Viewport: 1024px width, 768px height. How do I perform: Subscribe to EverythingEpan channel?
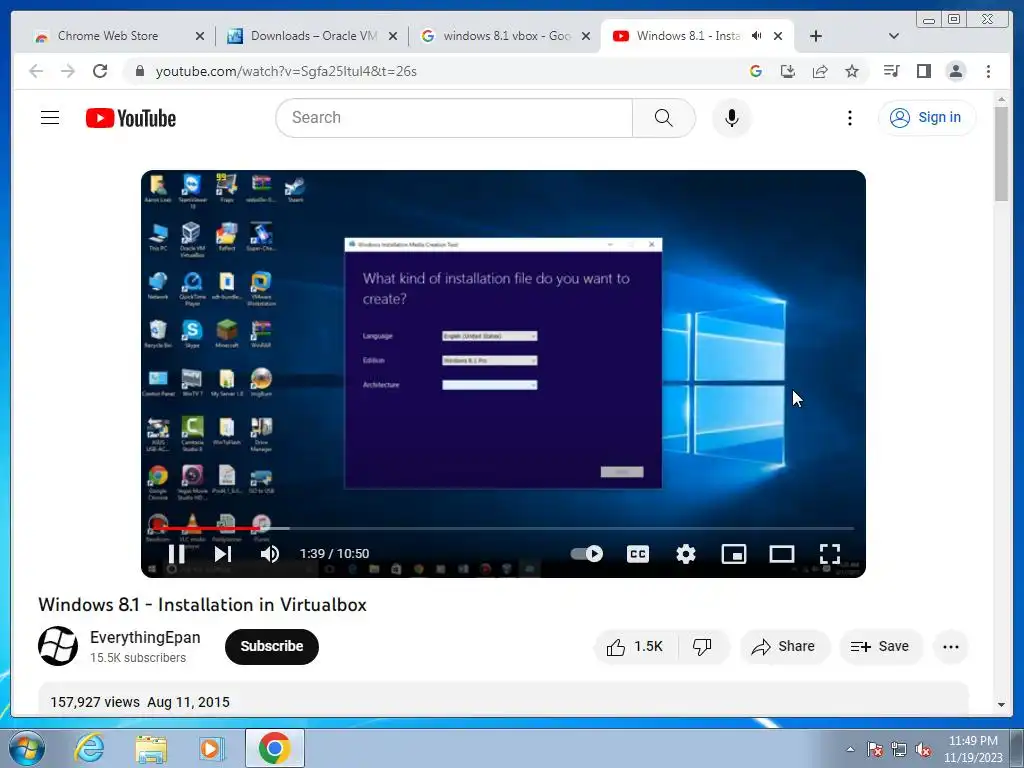[x=272, y=647]
